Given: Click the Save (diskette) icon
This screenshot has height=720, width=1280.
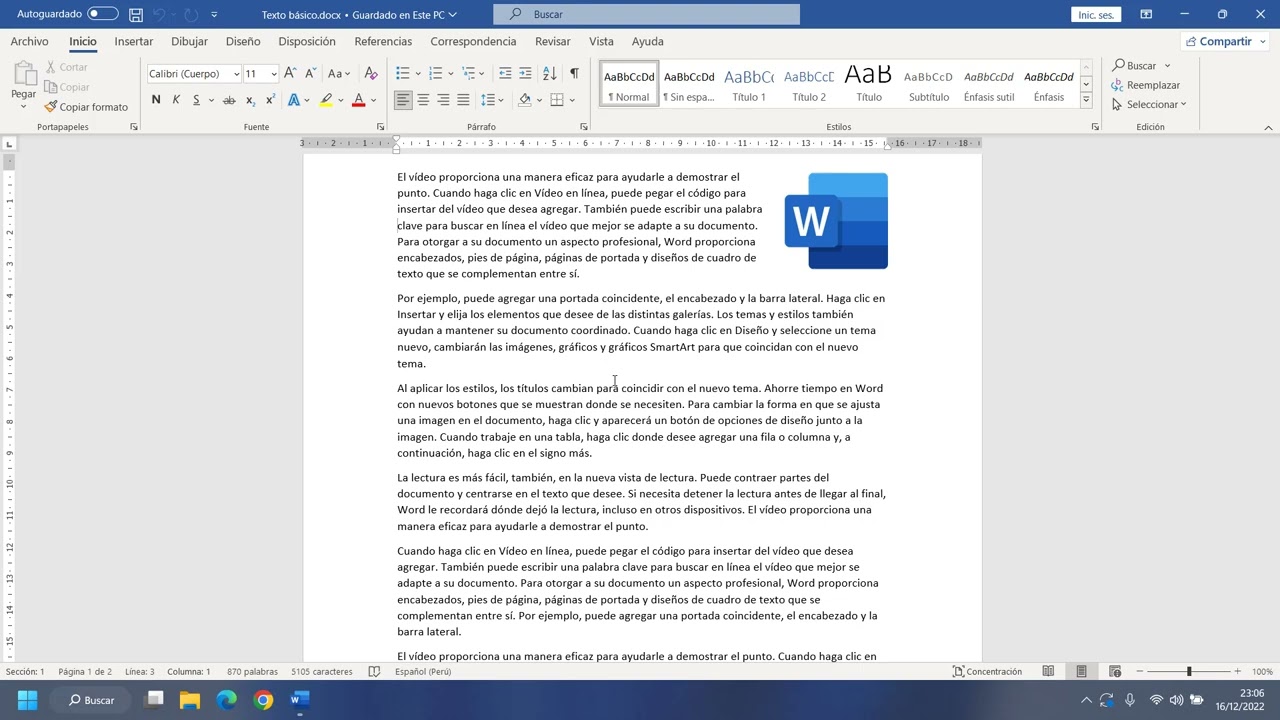Looking at the screenshot, I should pos(136,15).
